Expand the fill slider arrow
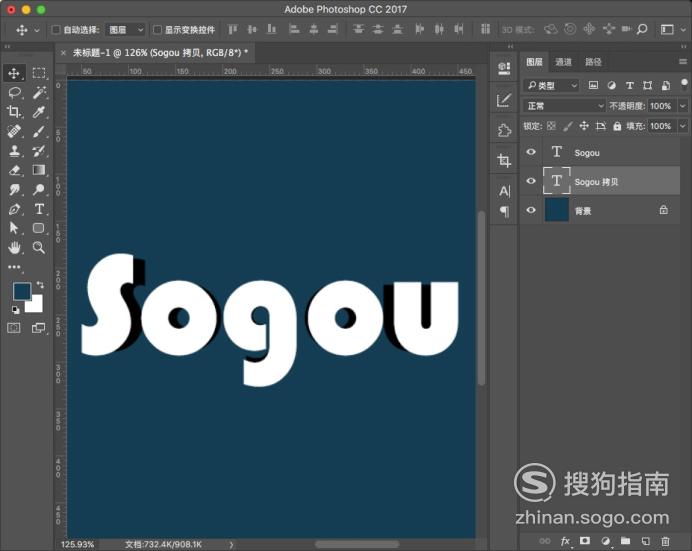 click(683, 126)
